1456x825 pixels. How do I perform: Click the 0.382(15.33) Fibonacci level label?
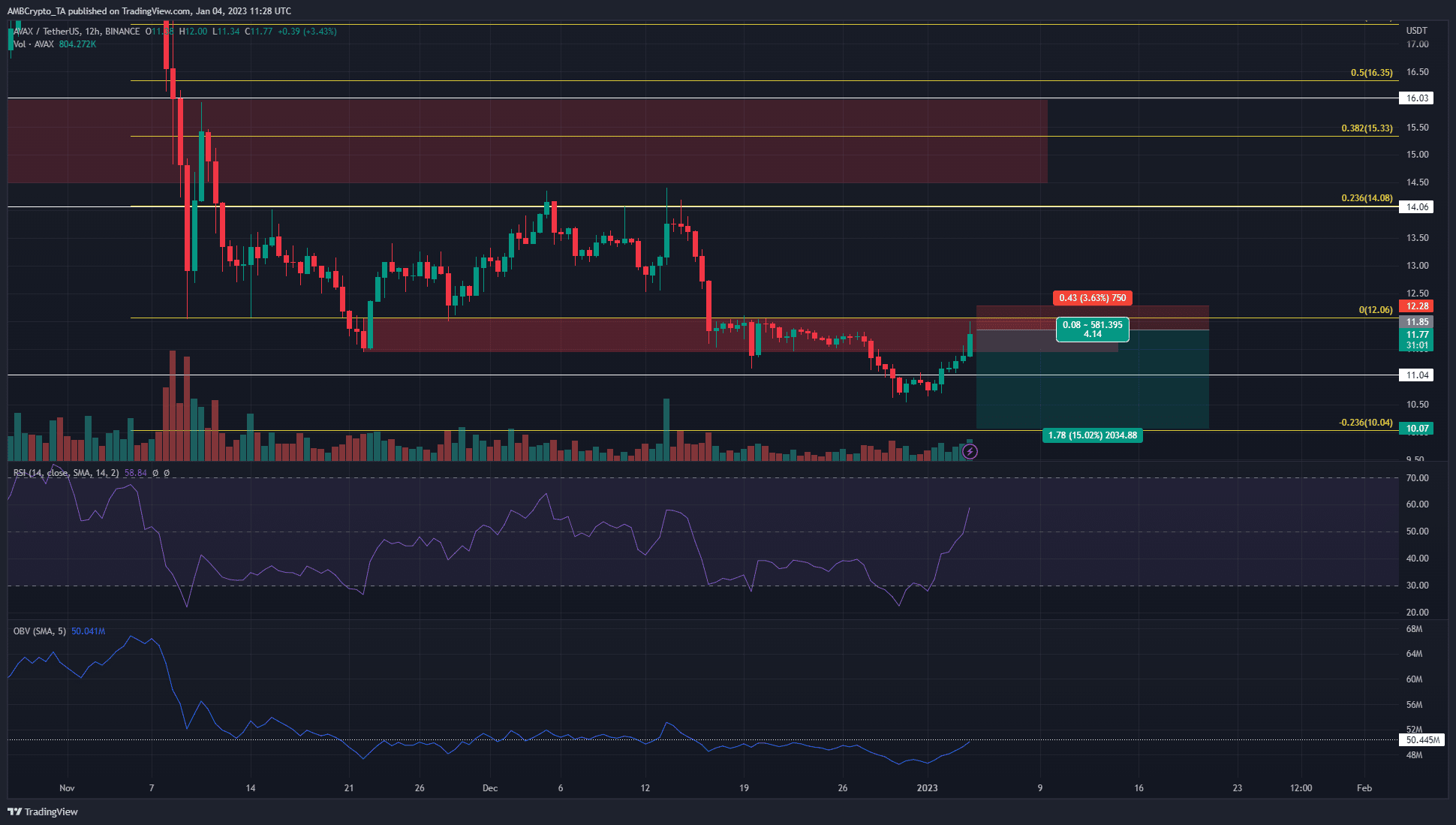(1367, 128)
